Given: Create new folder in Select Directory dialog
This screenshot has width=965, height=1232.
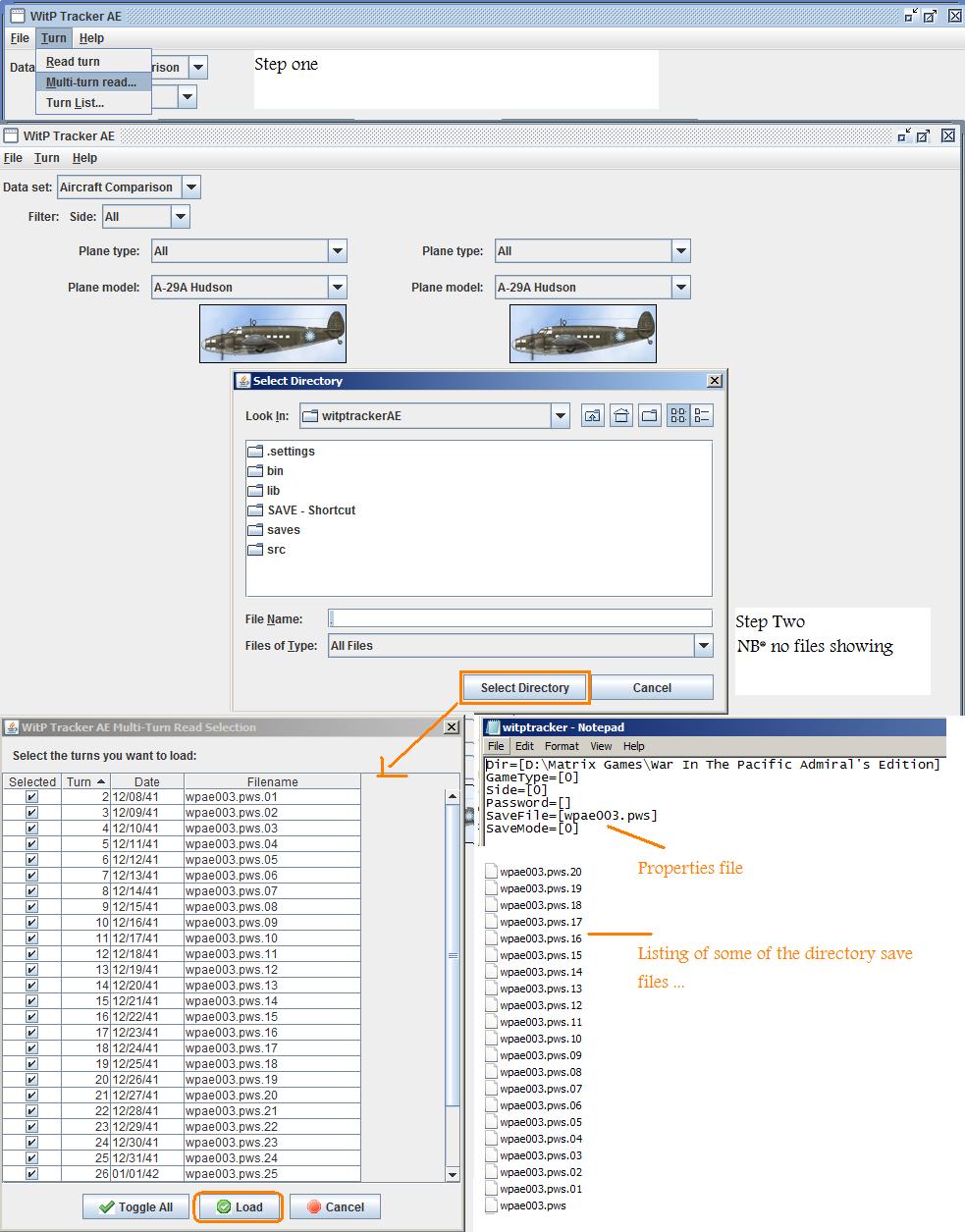Looking at the screenshot, I should [649, 415].
